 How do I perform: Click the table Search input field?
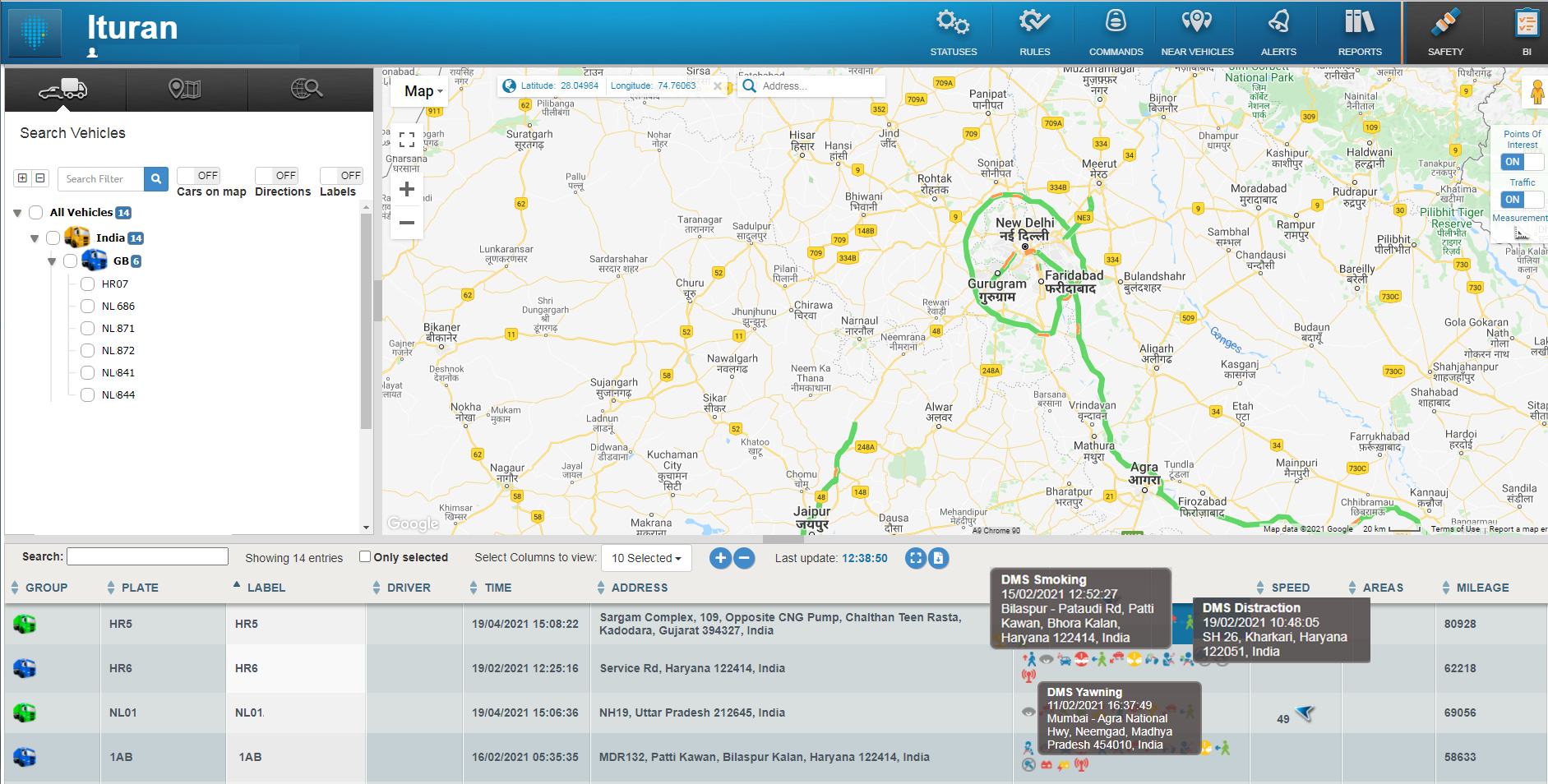[x=147, y=556]
